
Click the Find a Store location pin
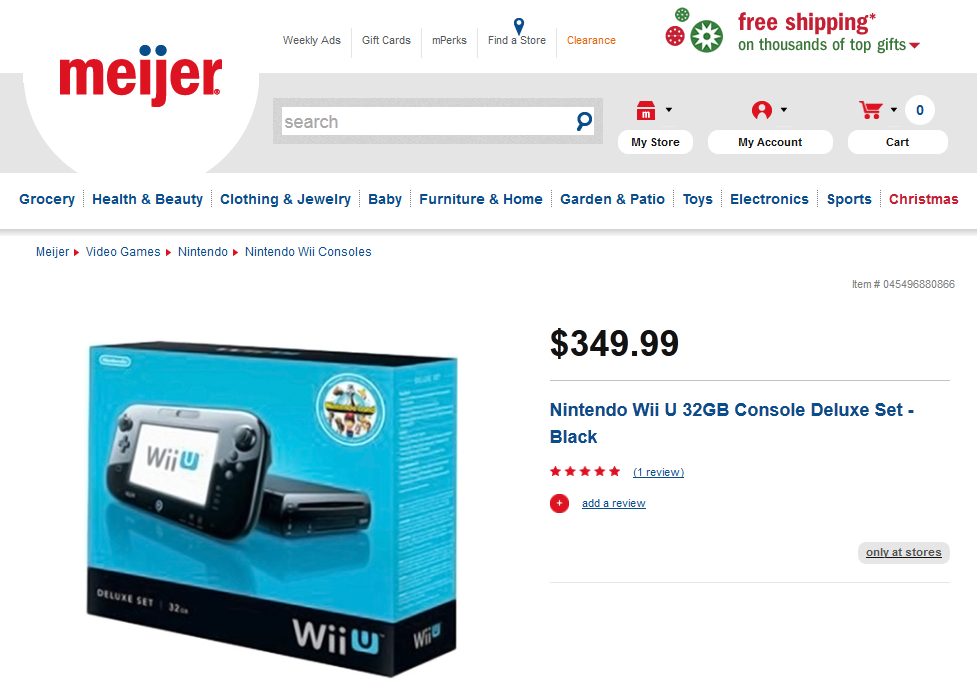[x=518, y=26]
